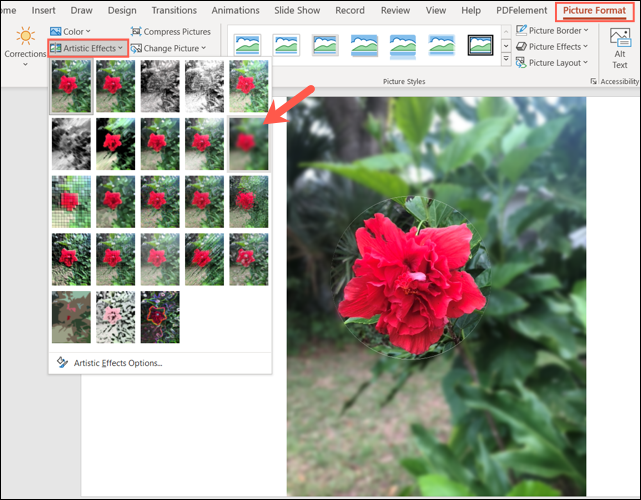Expand the Picture Layout options

click(x=554, y=62)
